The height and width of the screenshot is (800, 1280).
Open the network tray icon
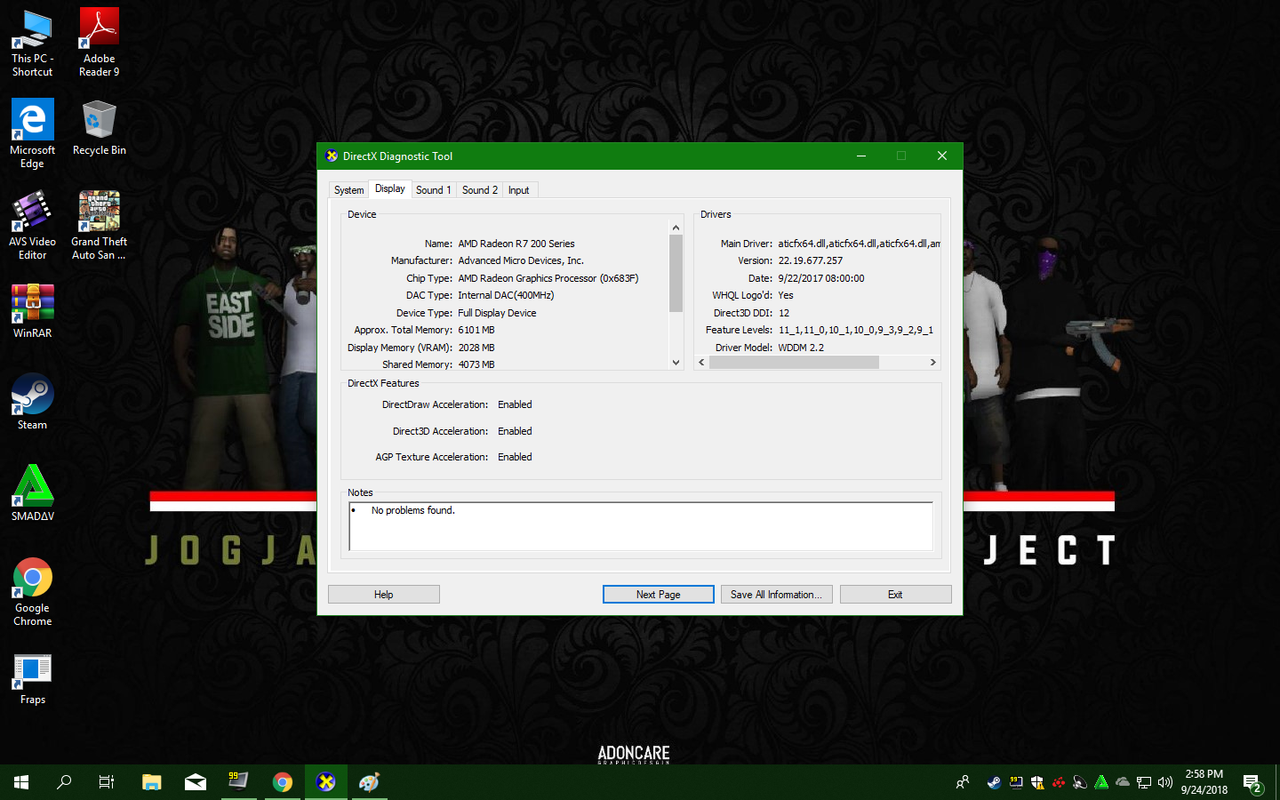(x=1144, y=782)
